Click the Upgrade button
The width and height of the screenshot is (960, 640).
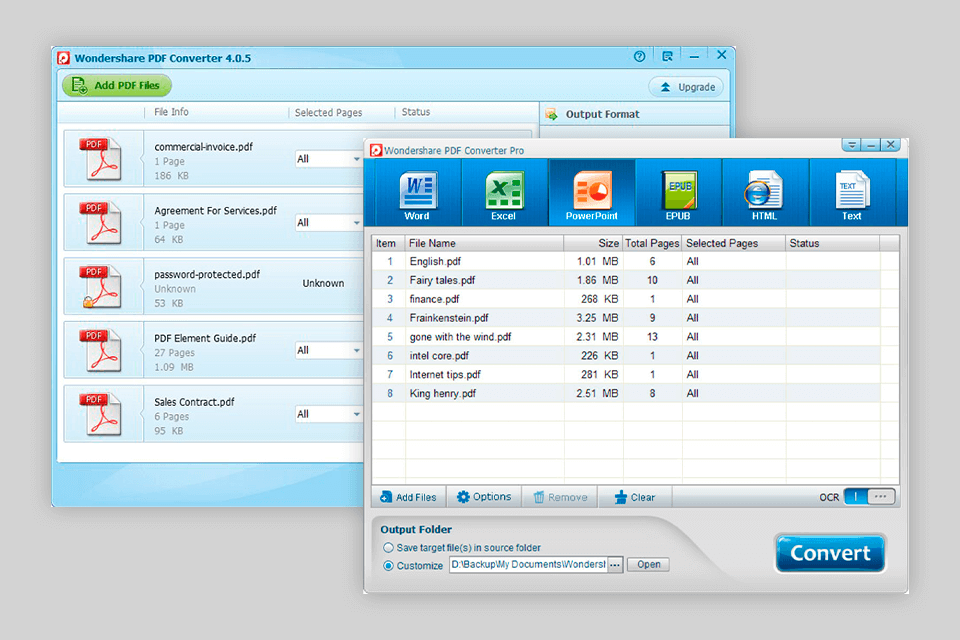[x=686, y=87]
